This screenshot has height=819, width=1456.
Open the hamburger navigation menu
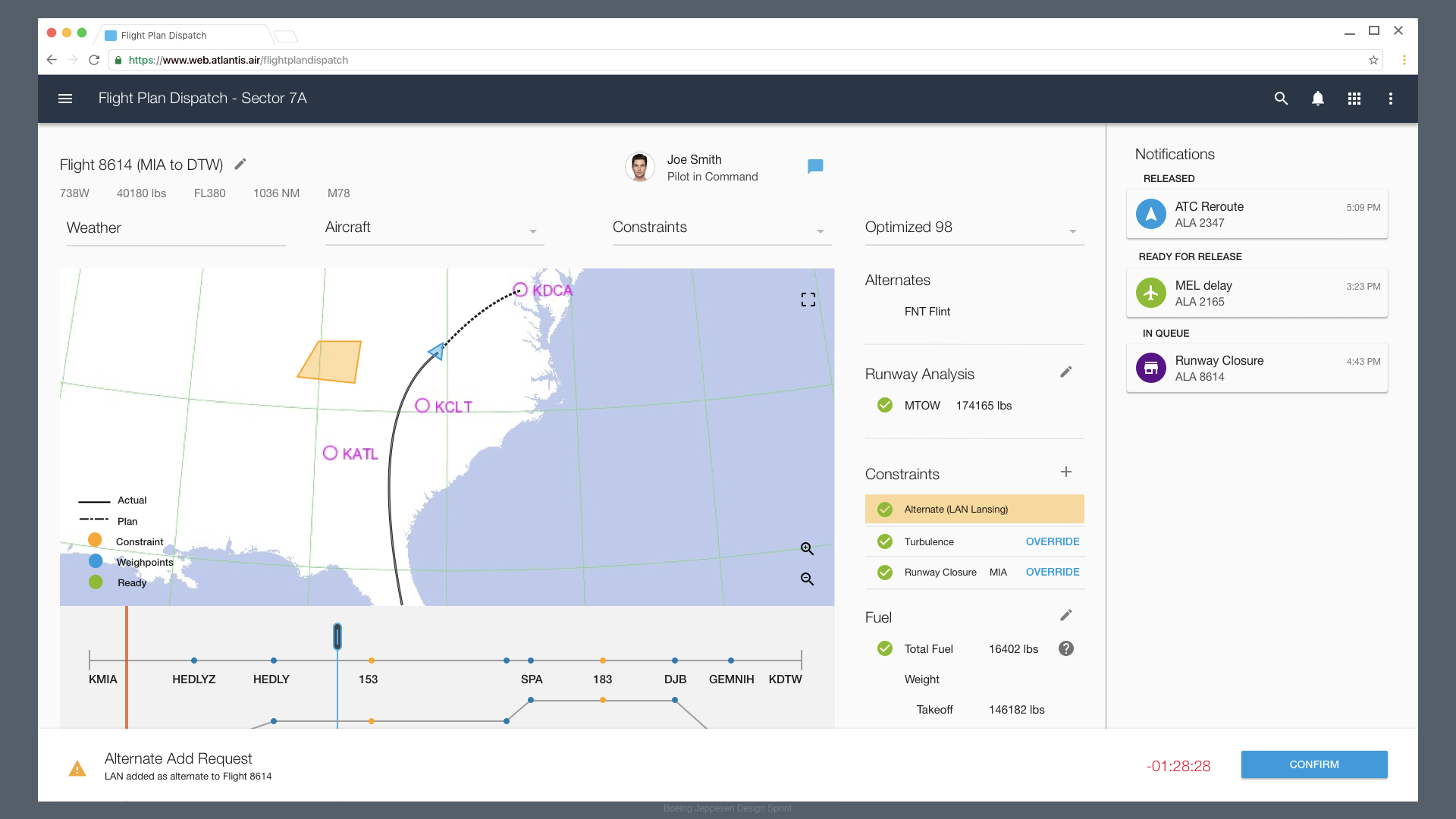tap(65, 99)
